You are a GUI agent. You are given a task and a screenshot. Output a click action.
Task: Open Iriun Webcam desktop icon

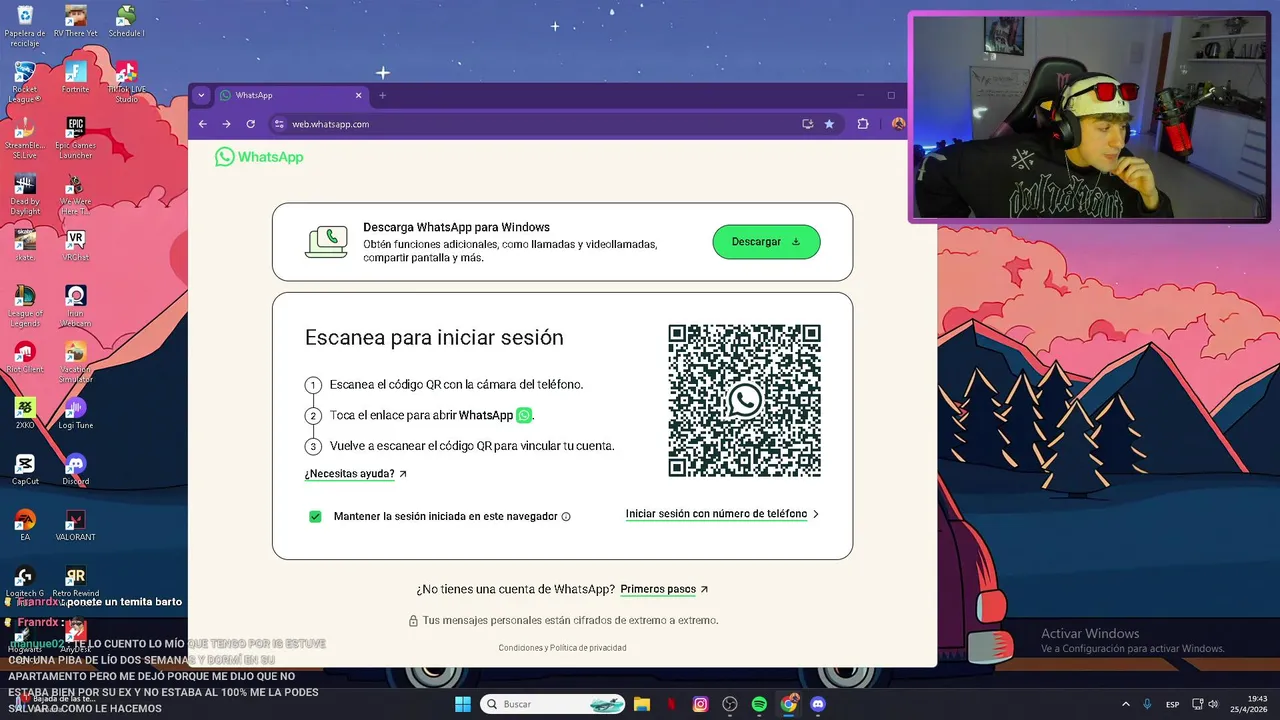(75, 306)
